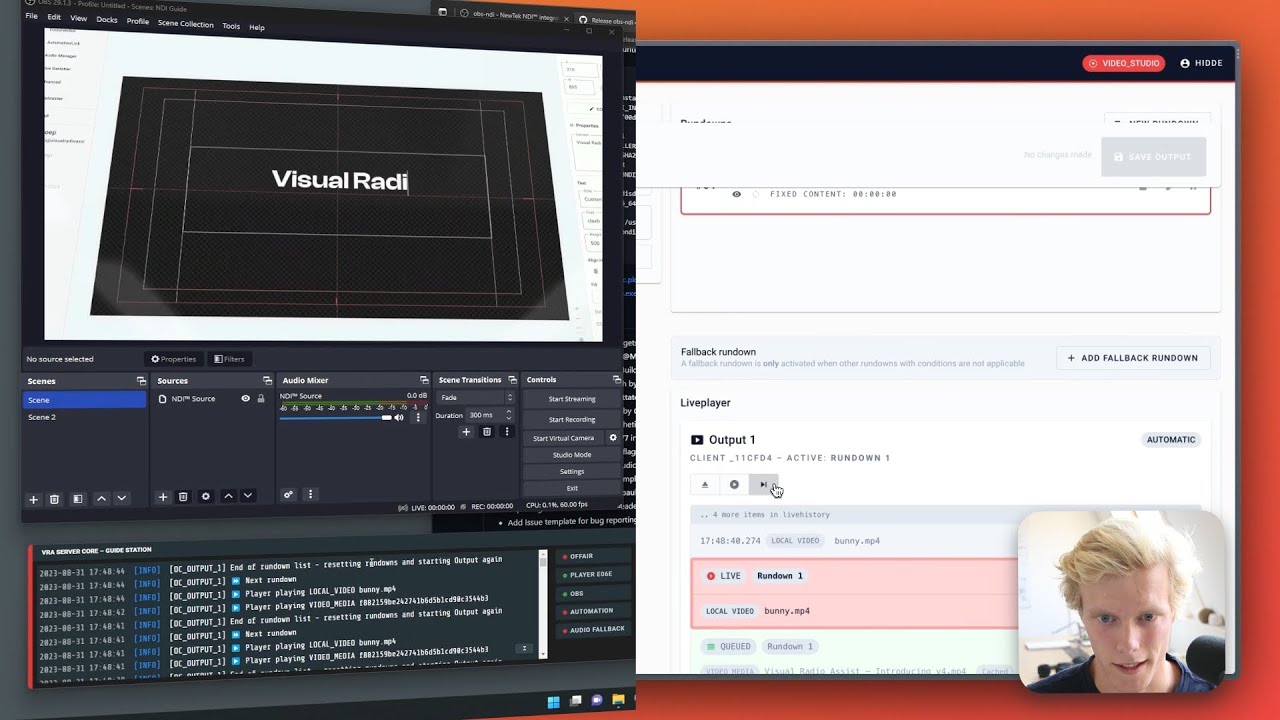Toggle NDI Source visibility eye icon
The image size is (1280, 720).
coord(245,399)
